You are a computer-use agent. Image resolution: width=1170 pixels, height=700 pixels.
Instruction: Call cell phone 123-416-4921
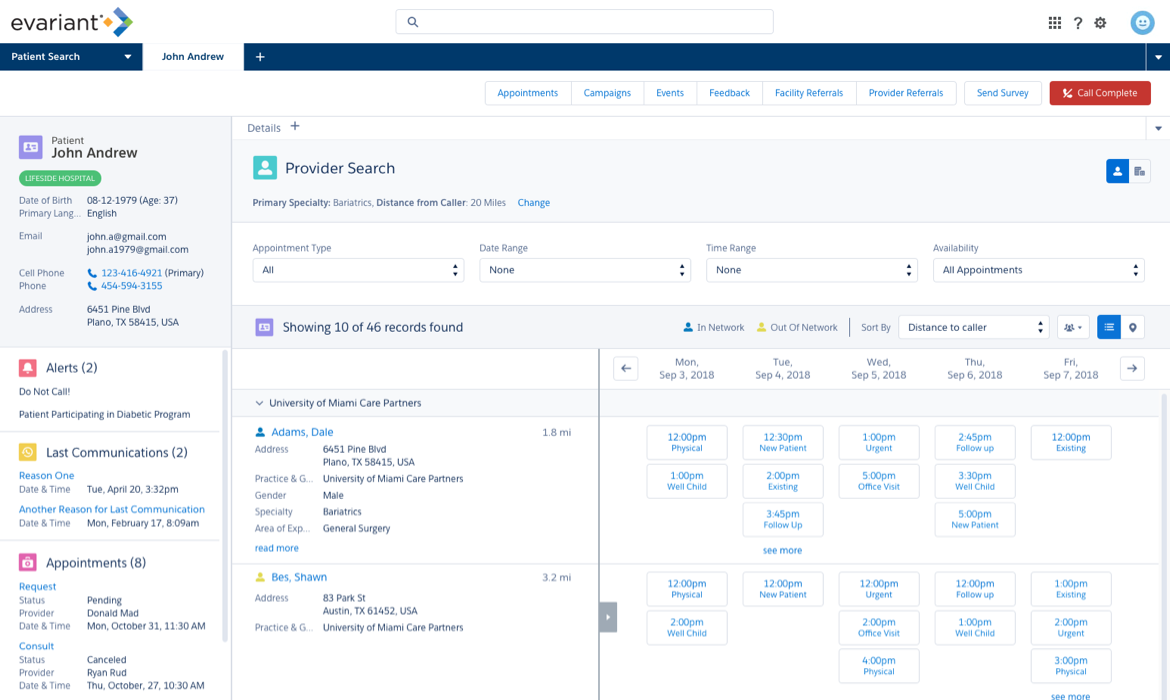pyautogui.click(x=131, y=273)
